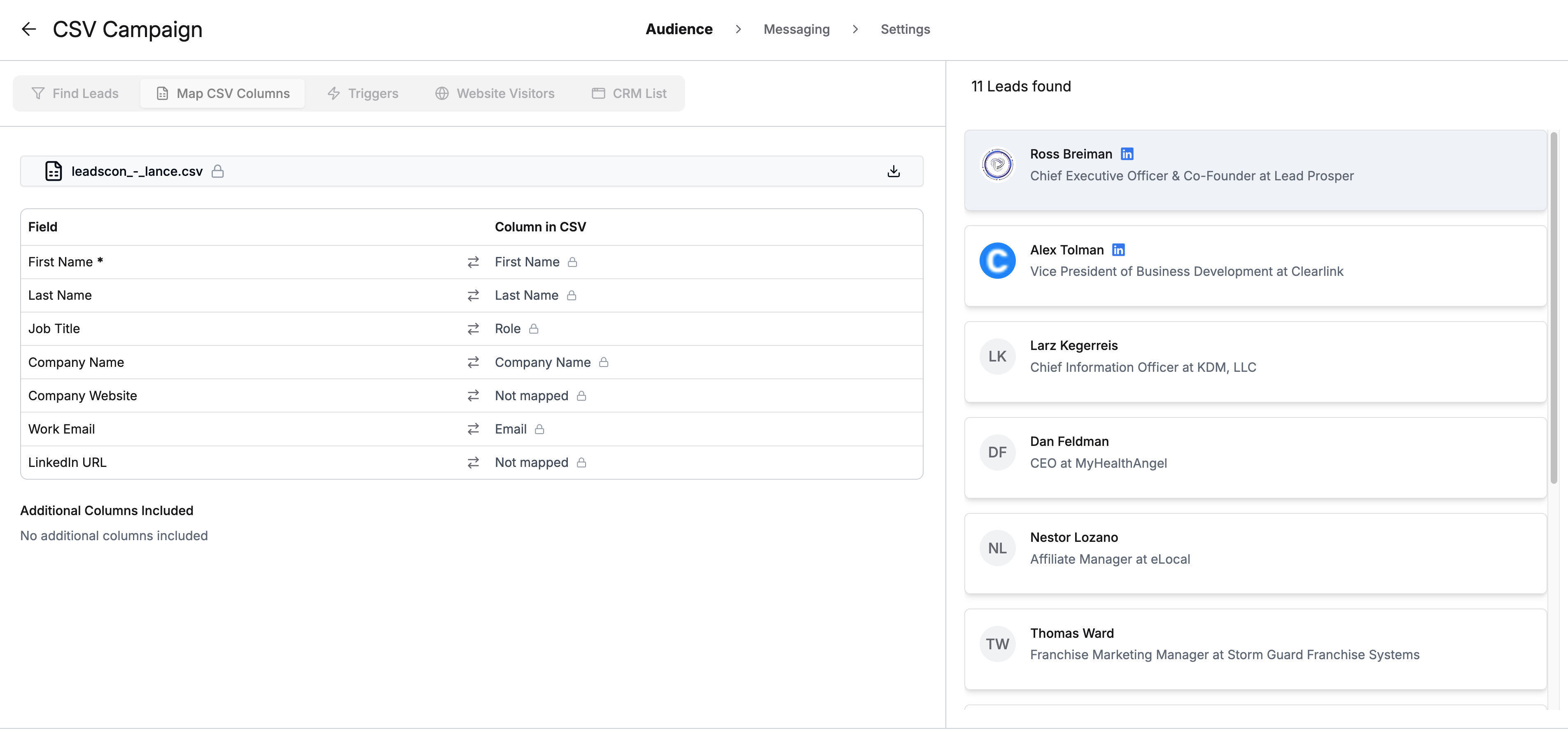The height and width of the screenshot is (737, 1568).
Task: Click the LK avatar for Larz Kegerreis
Action: [998, 357]
